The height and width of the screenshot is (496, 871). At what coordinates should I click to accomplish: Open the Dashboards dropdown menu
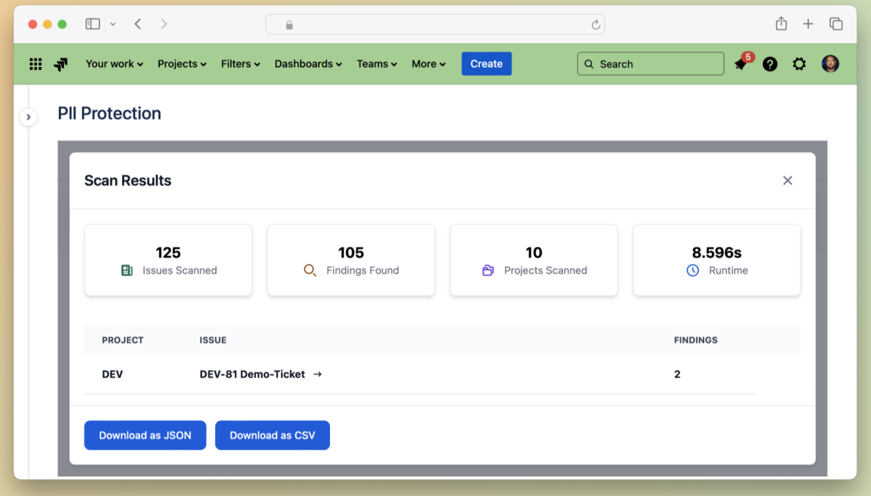[308, 64]
